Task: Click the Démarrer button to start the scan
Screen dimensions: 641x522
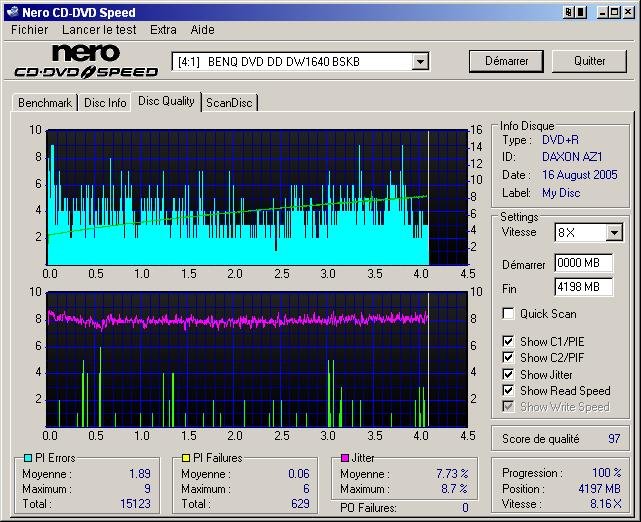Action: (x=507, y=61)
